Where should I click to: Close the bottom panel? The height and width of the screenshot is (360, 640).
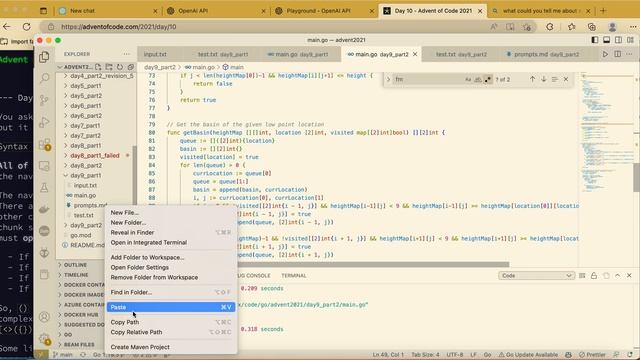pos(629,276)
